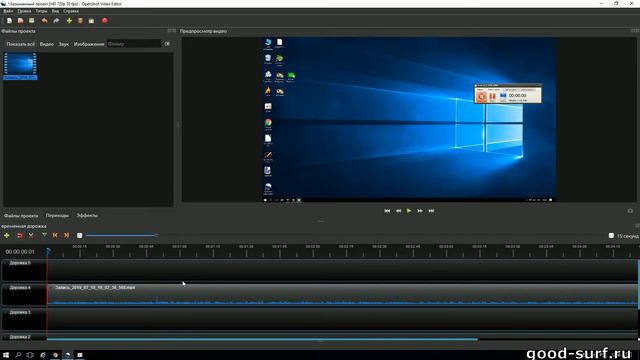
Task: Click the Open Project toolbar icon
Action: point(20,20)
